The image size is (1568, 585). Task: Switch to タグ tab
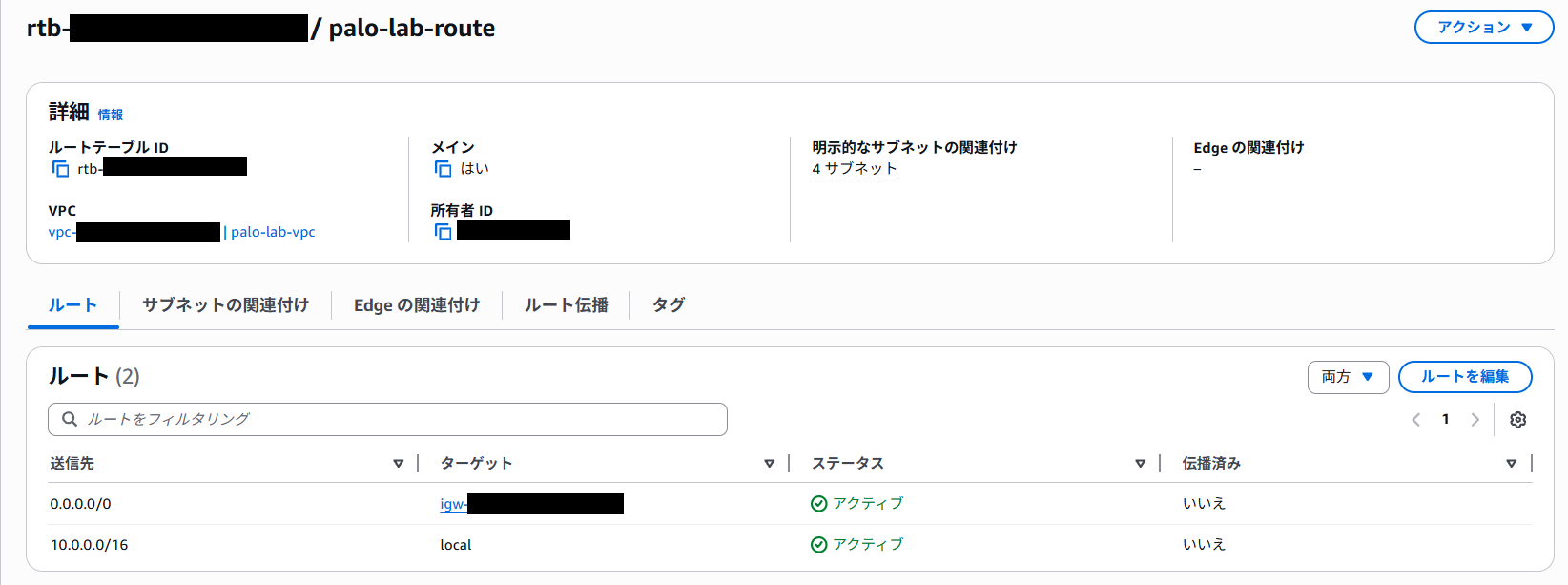(669, 305)
